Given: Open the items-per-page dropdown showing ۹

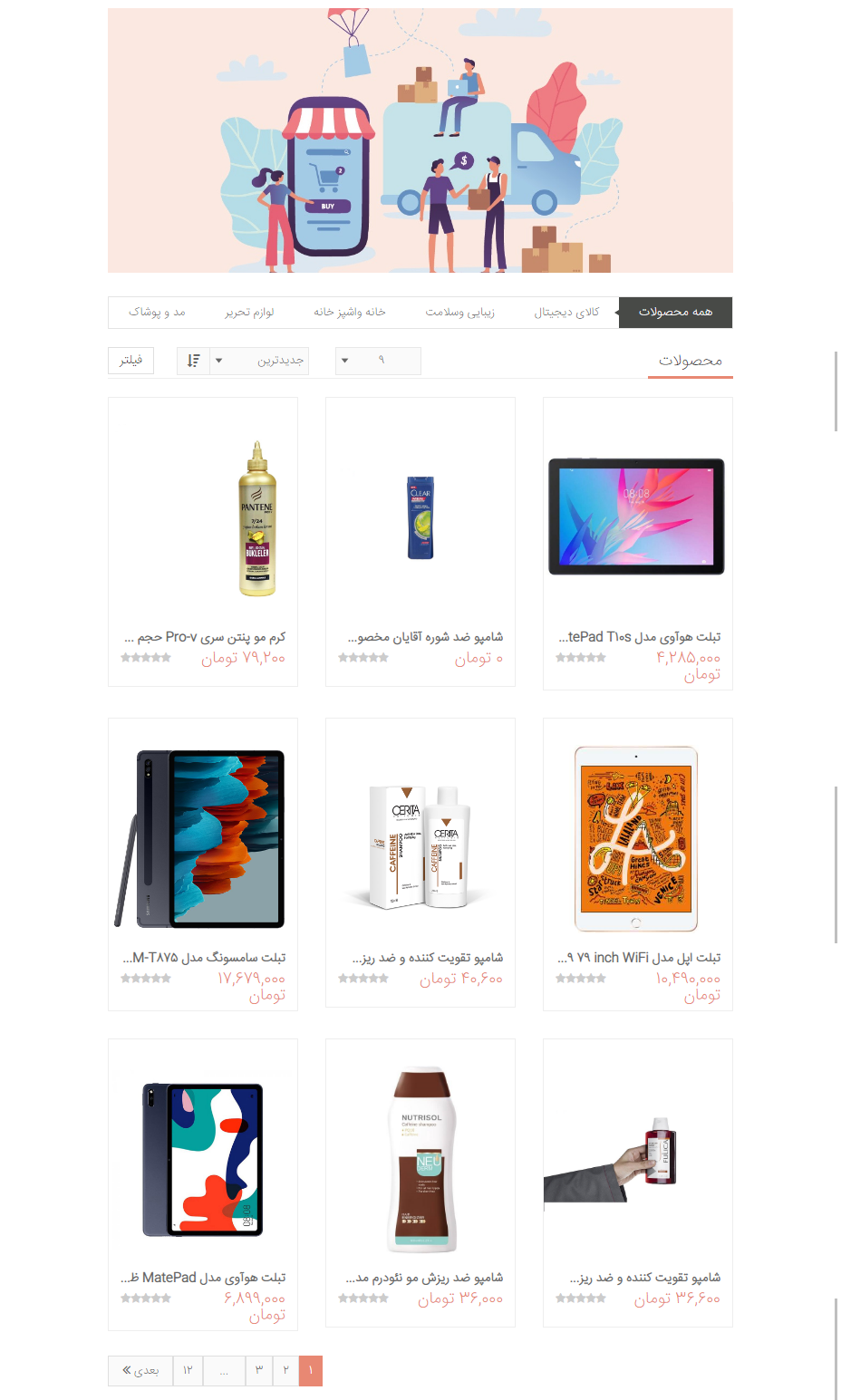Looking at the screenshot, I should [x=378, y=361].
